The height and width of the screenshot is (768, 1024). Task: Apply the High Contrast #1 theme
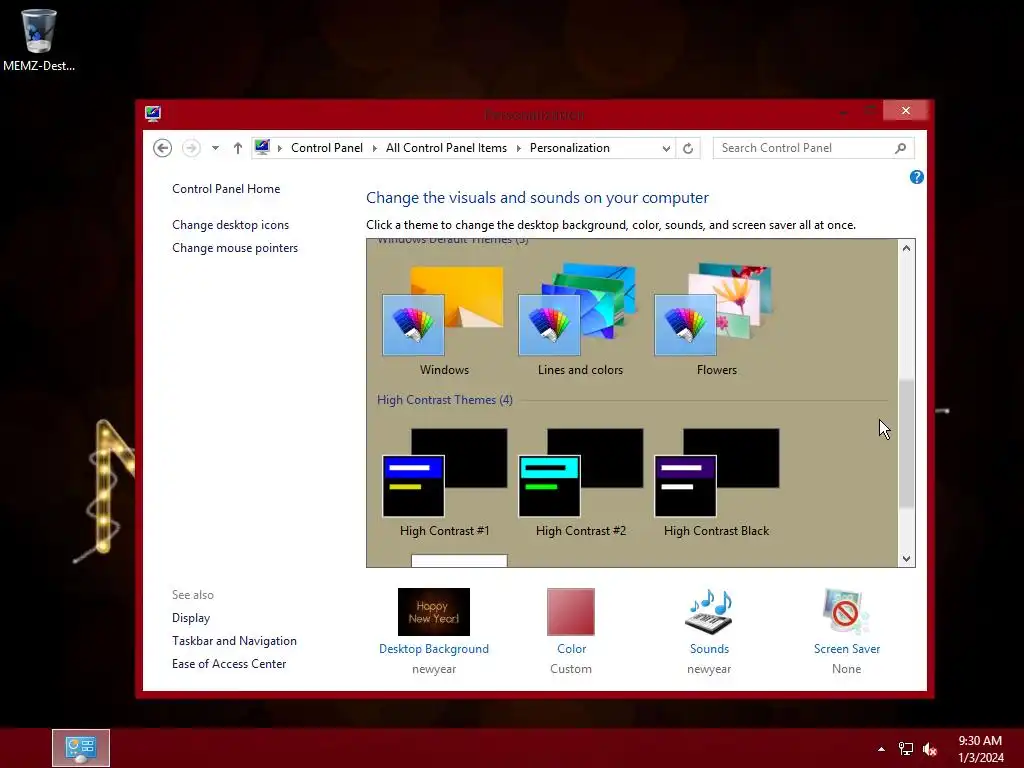(x=444, y=483)
